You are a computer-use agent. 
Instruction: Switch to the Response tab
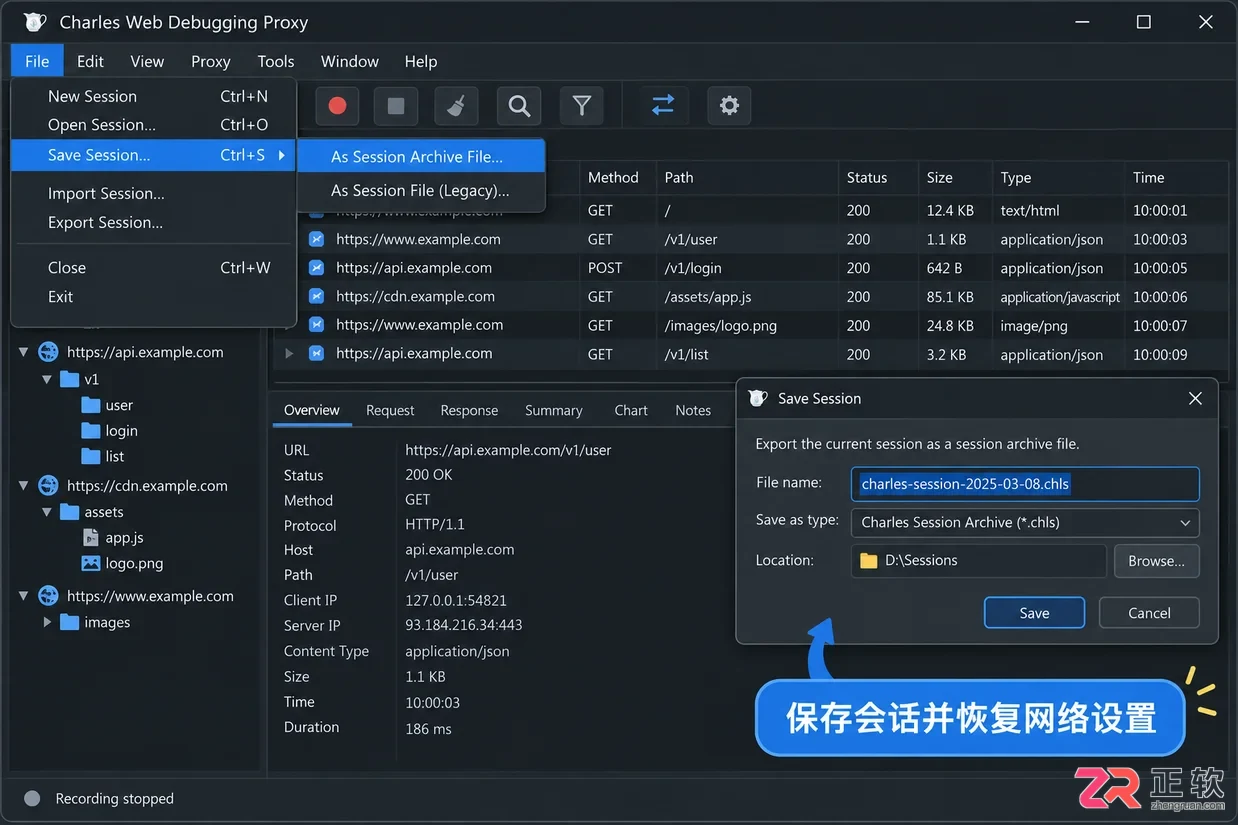coord(469,410)
